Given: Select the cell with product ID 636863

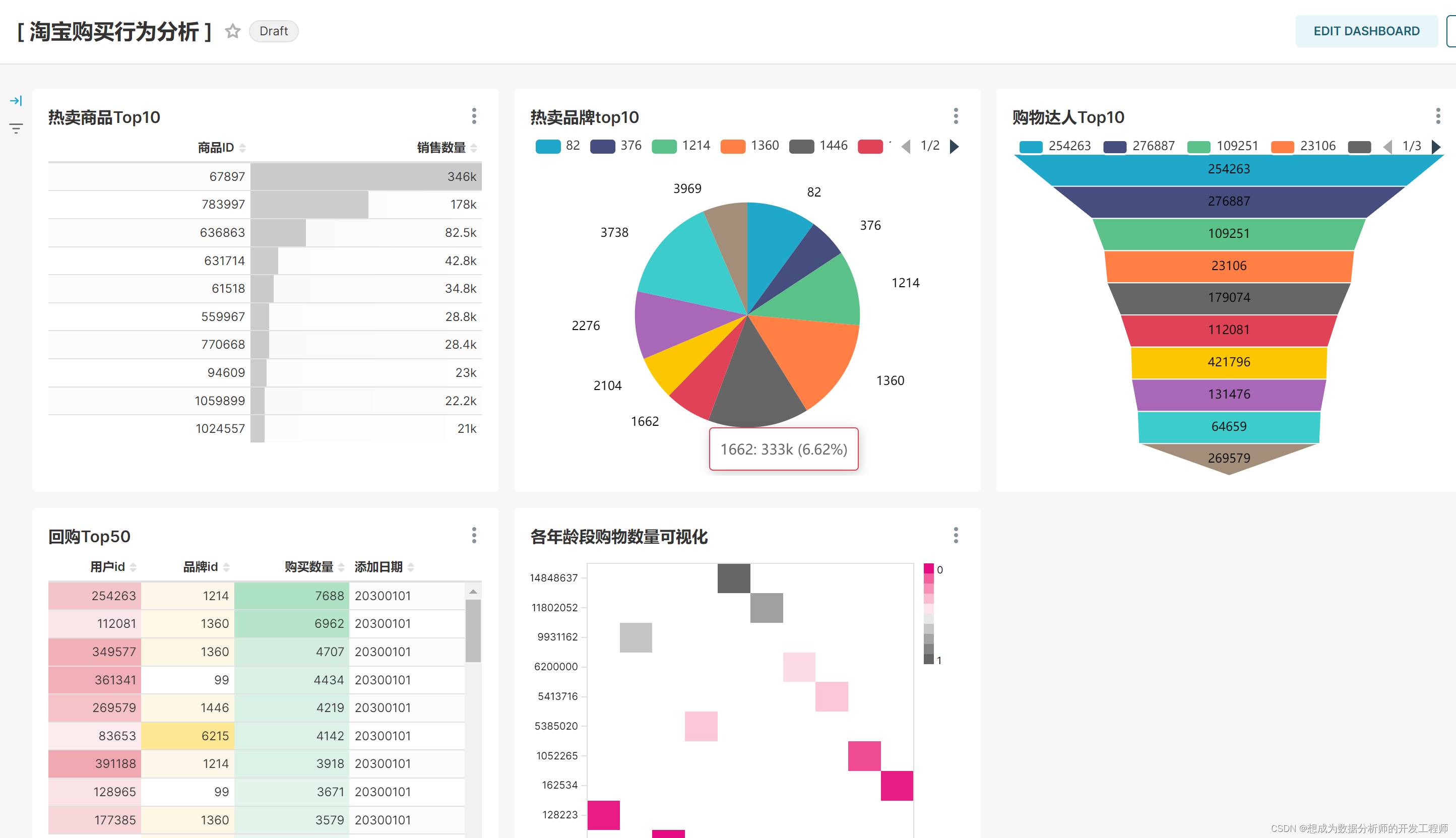Looking at the screenshot, I should [150, 232].
